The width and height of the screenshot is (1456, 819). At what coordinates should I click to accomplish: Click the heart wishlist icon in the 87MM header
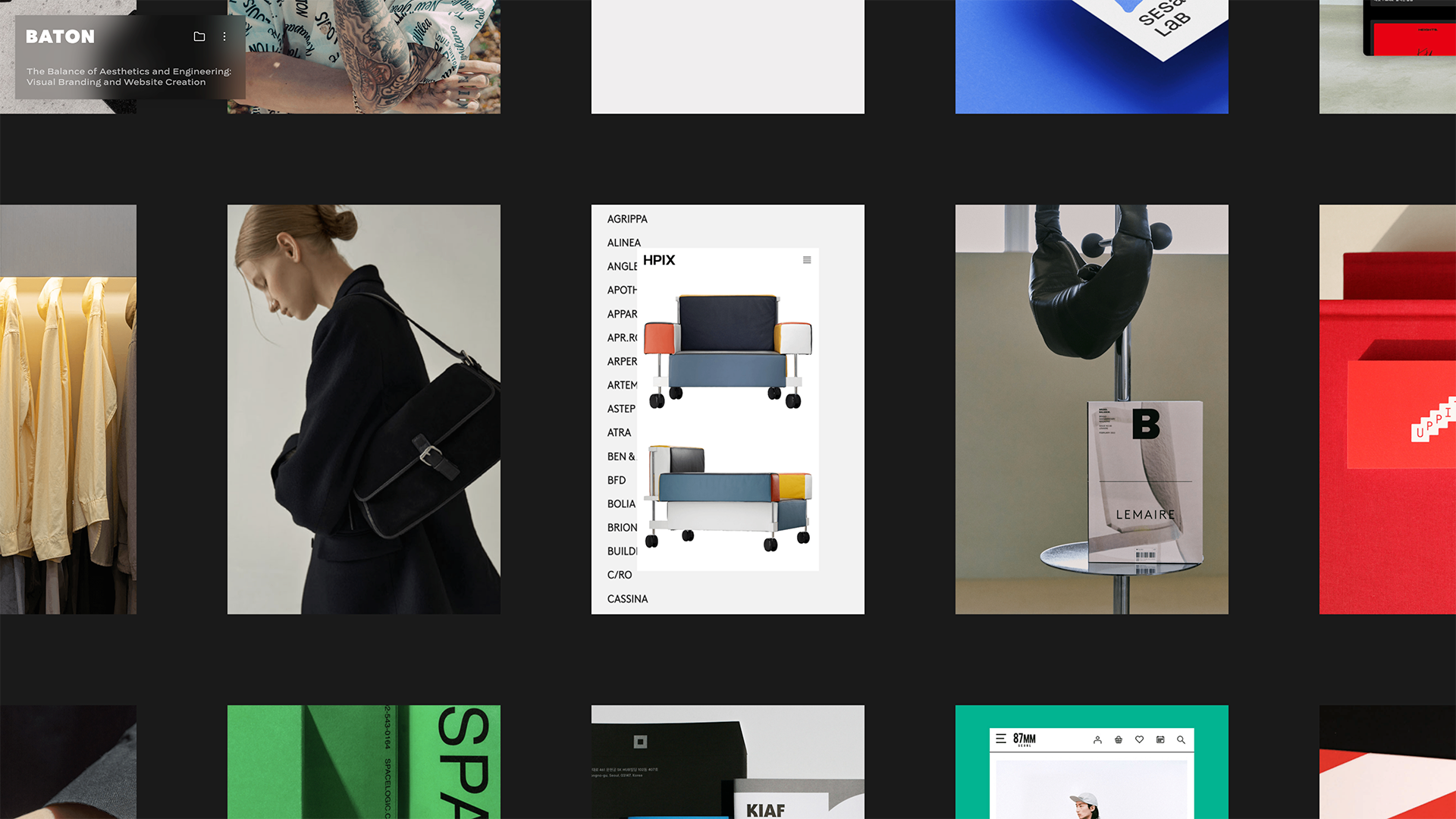[x=1139, y=739]
